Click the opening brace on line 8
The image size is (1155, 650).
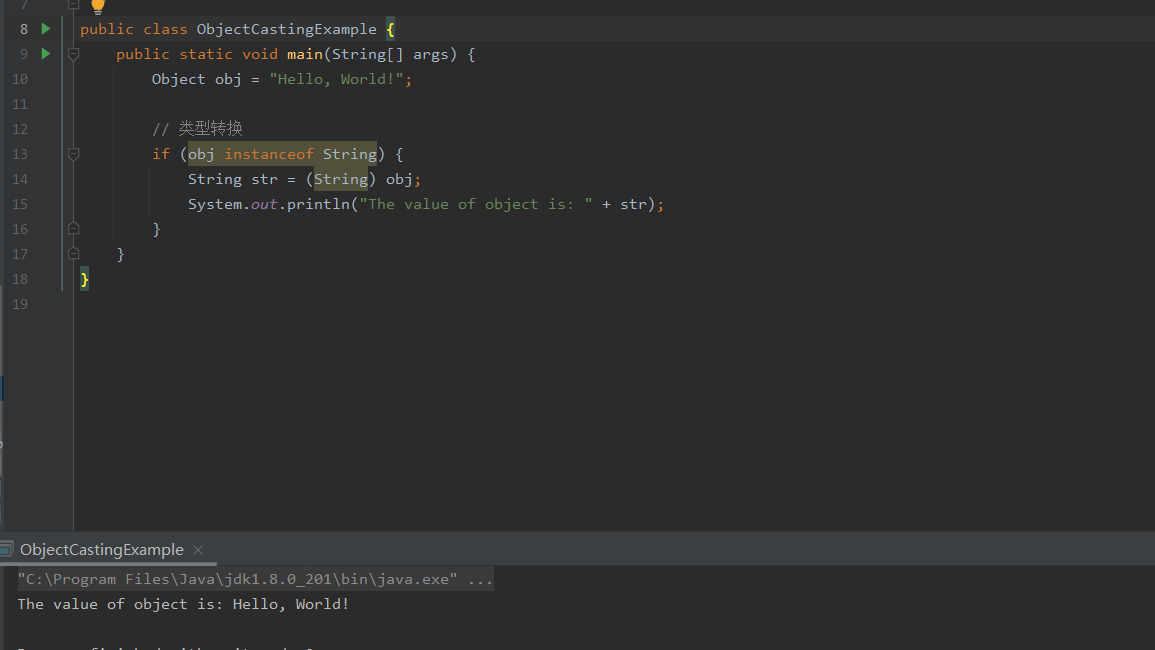[x=390, y=29]
